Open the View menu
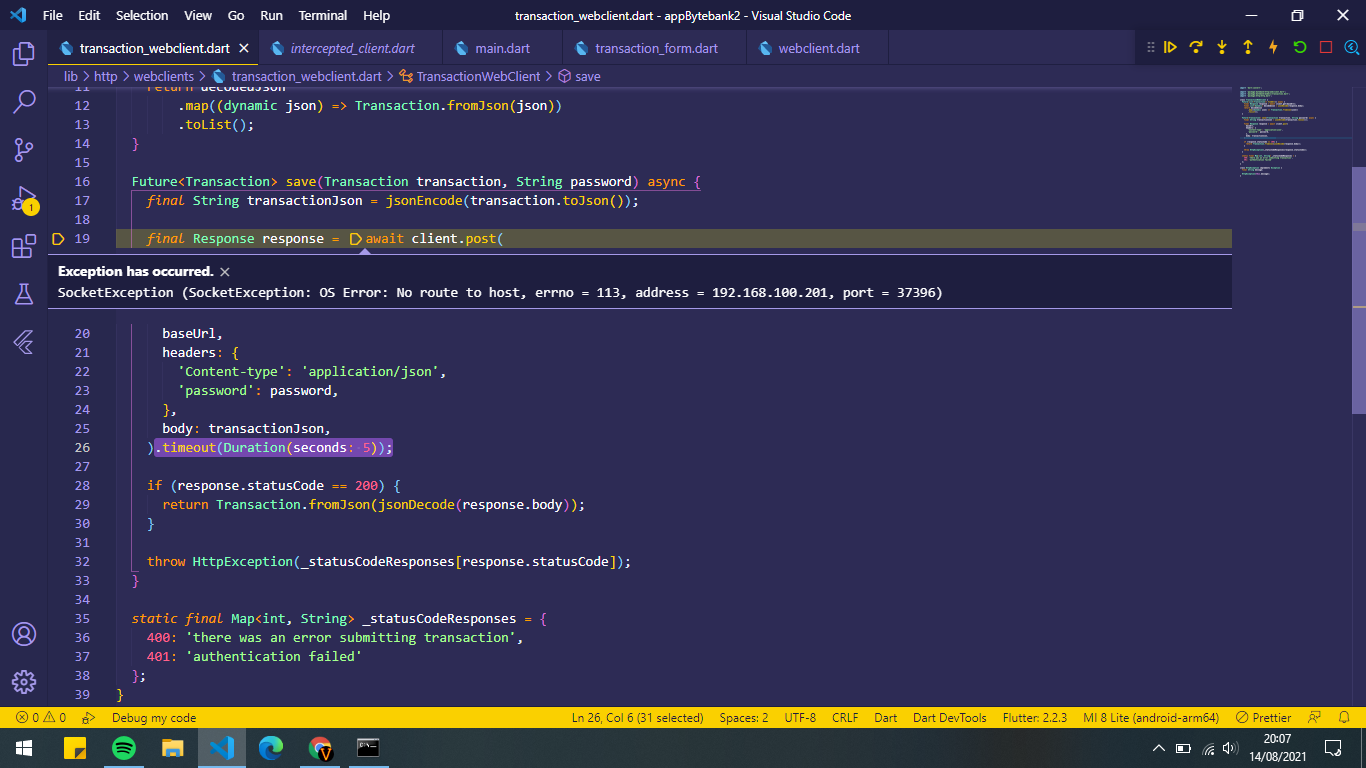Image resolution: width=1366 pixels, height=768 pixels. [198, 16]
